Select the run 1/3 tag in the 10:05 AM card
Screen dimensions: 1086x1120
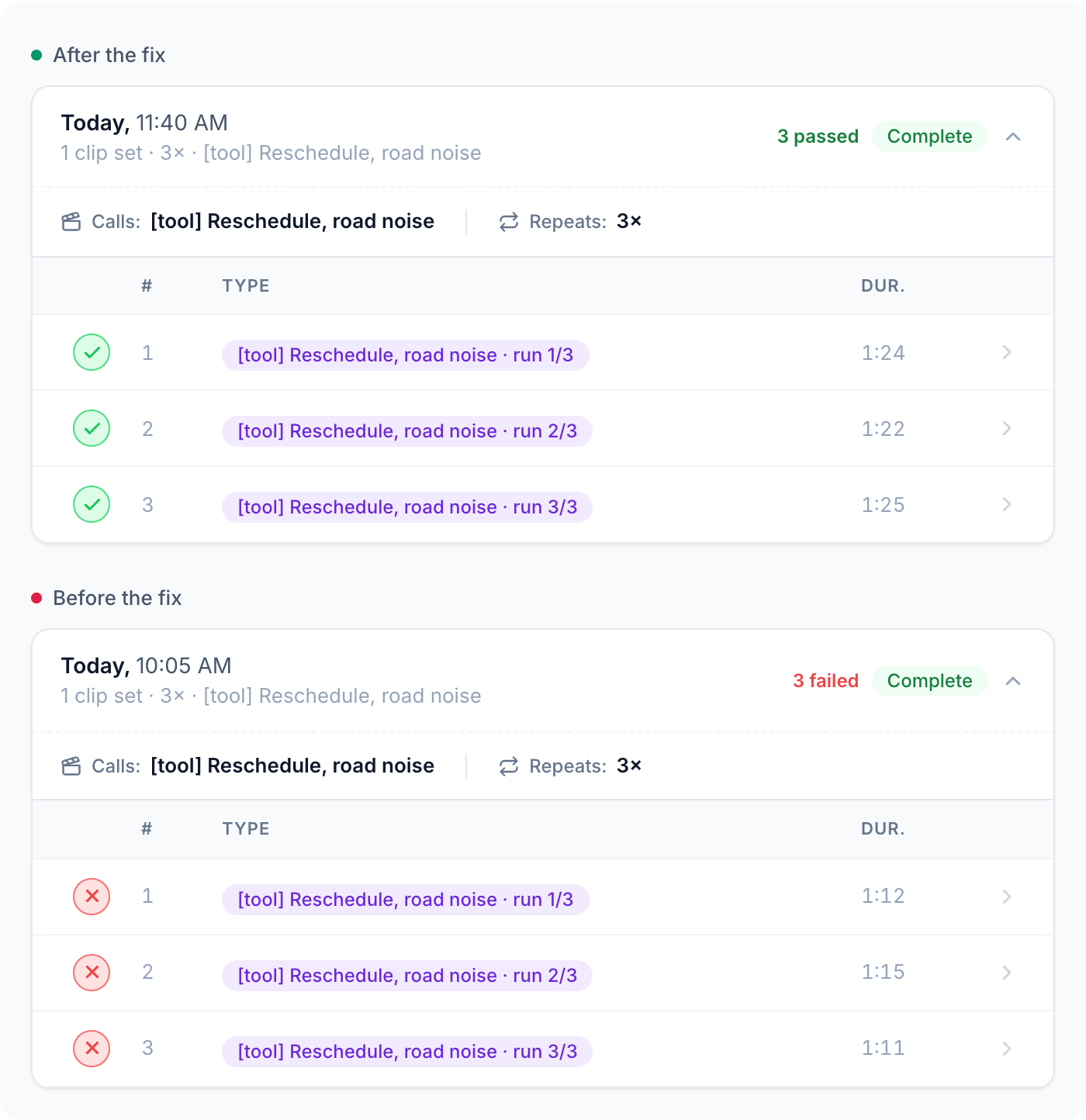tap(406, 900)
